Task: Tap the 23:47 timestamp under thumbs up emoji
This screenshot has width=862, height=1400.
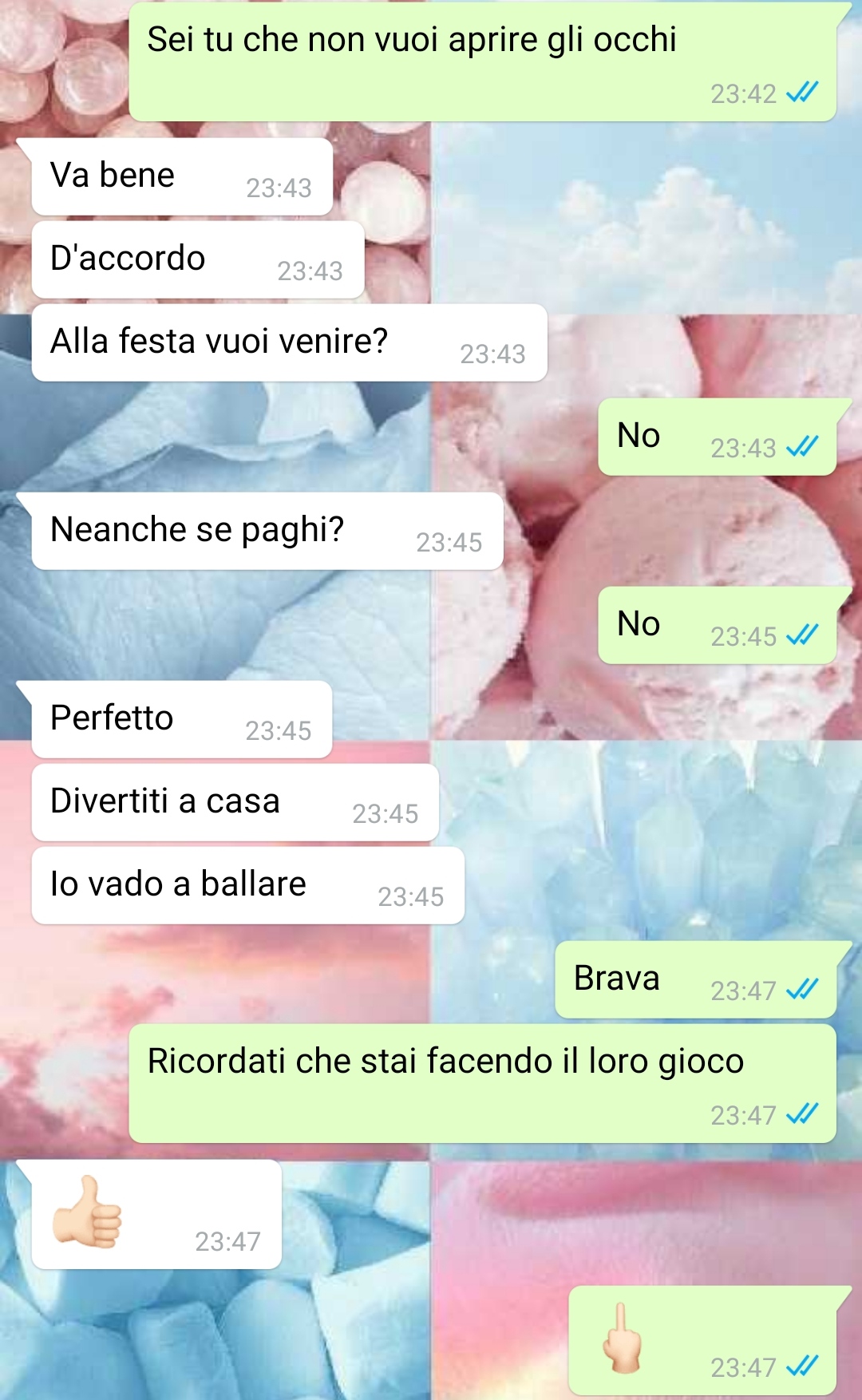Action: tap(227, 1241)
